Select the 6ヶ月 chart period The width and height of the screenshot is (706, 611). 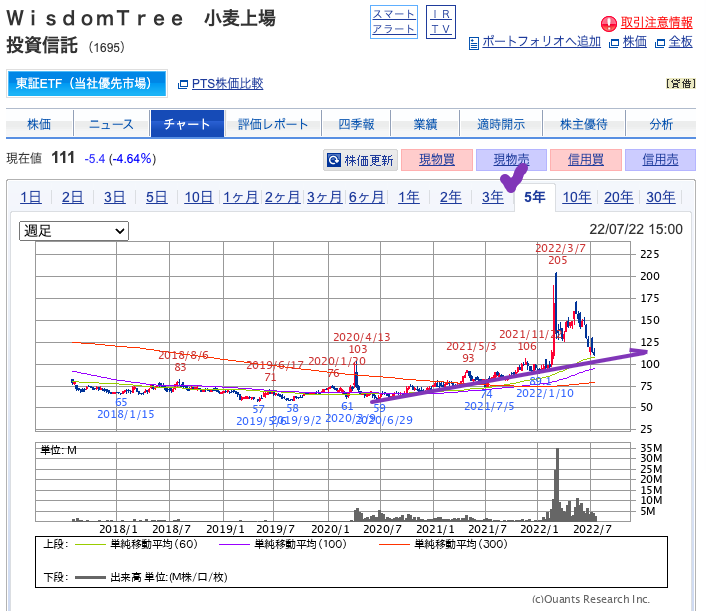(x=366, y=197)
